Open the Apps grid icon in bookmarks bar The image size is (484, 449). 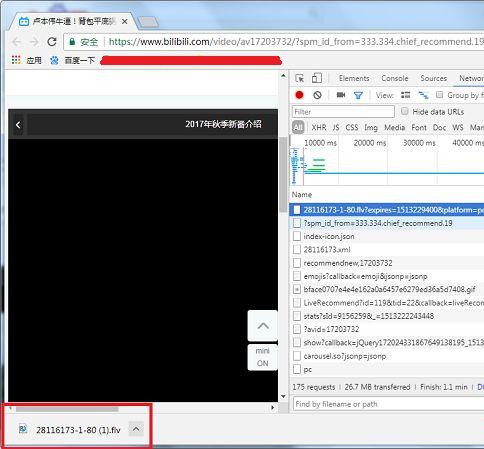[16, 60]
